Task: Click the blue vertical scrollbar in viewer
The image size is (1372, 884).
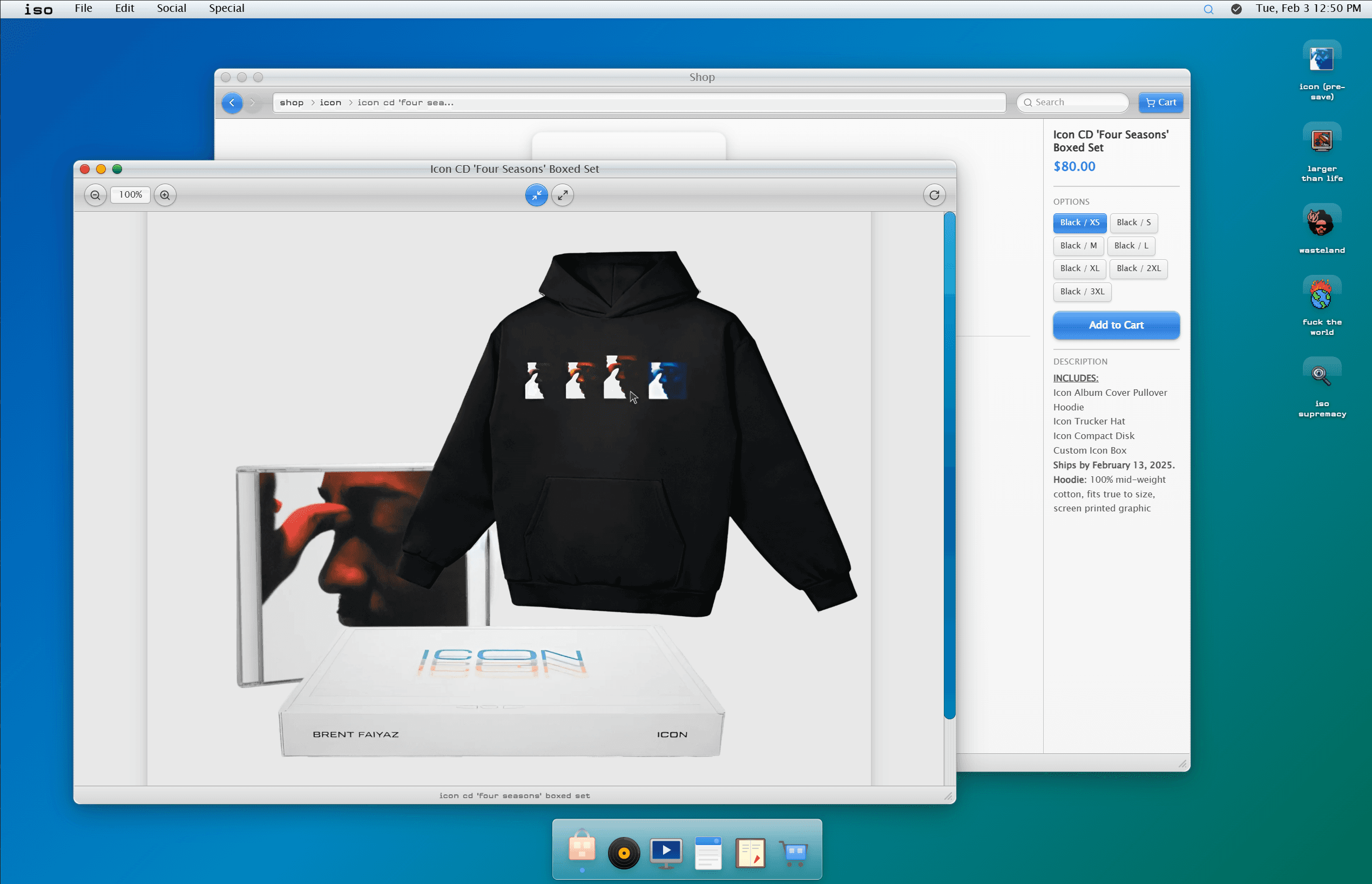Action: pyautogui.click(x=949, y=465)
